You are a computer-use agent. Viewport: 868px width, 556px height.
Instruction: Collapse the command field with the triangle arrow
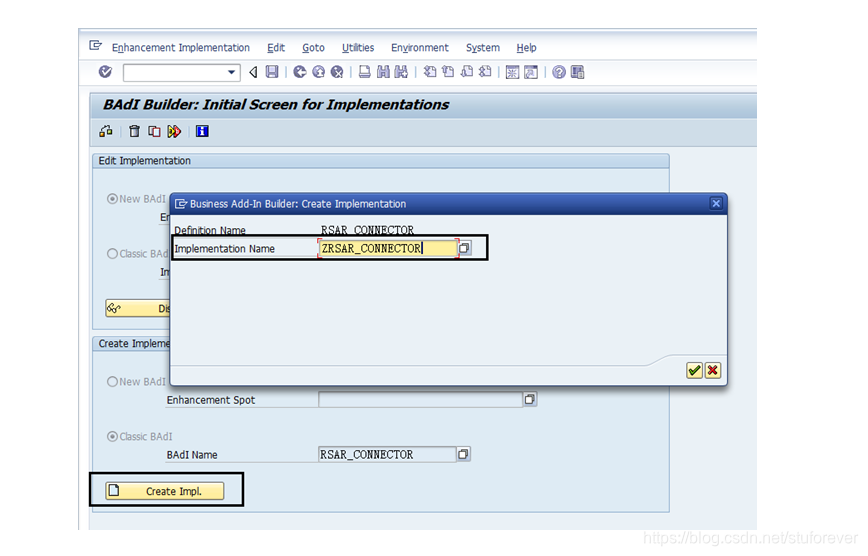253,72
